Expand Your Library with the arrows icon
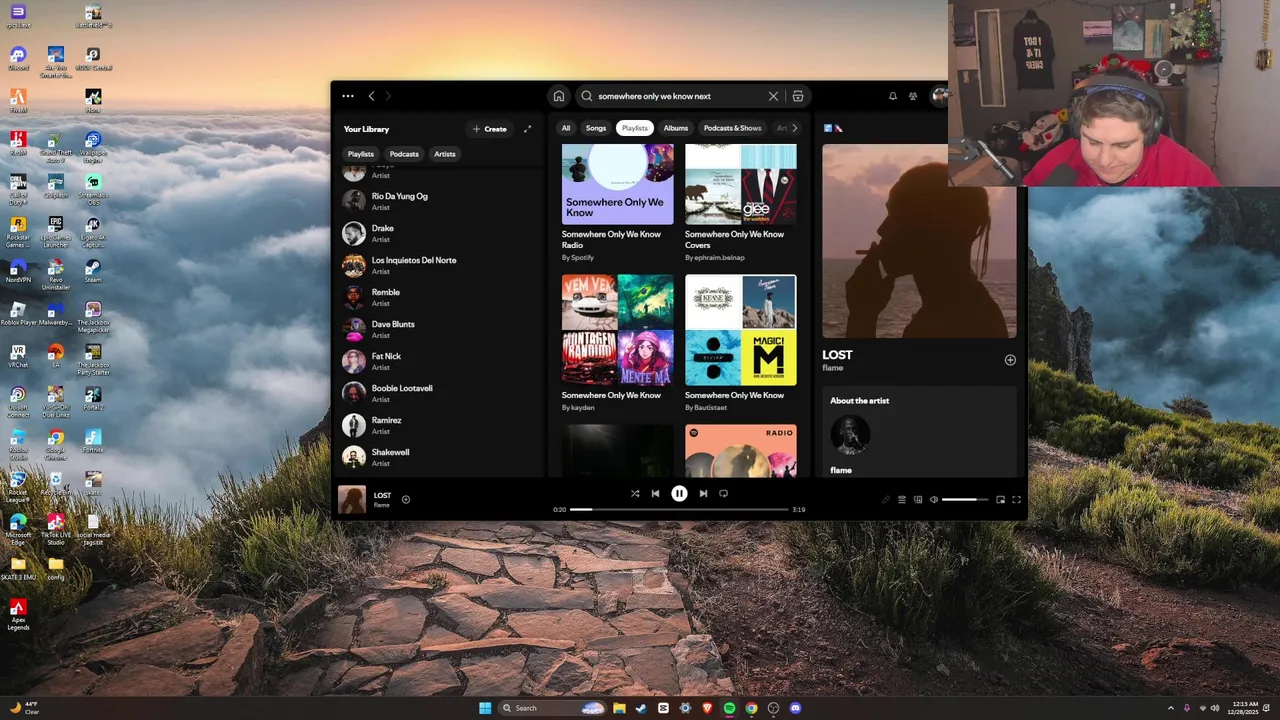1280x720 pixels. point(528,129)
